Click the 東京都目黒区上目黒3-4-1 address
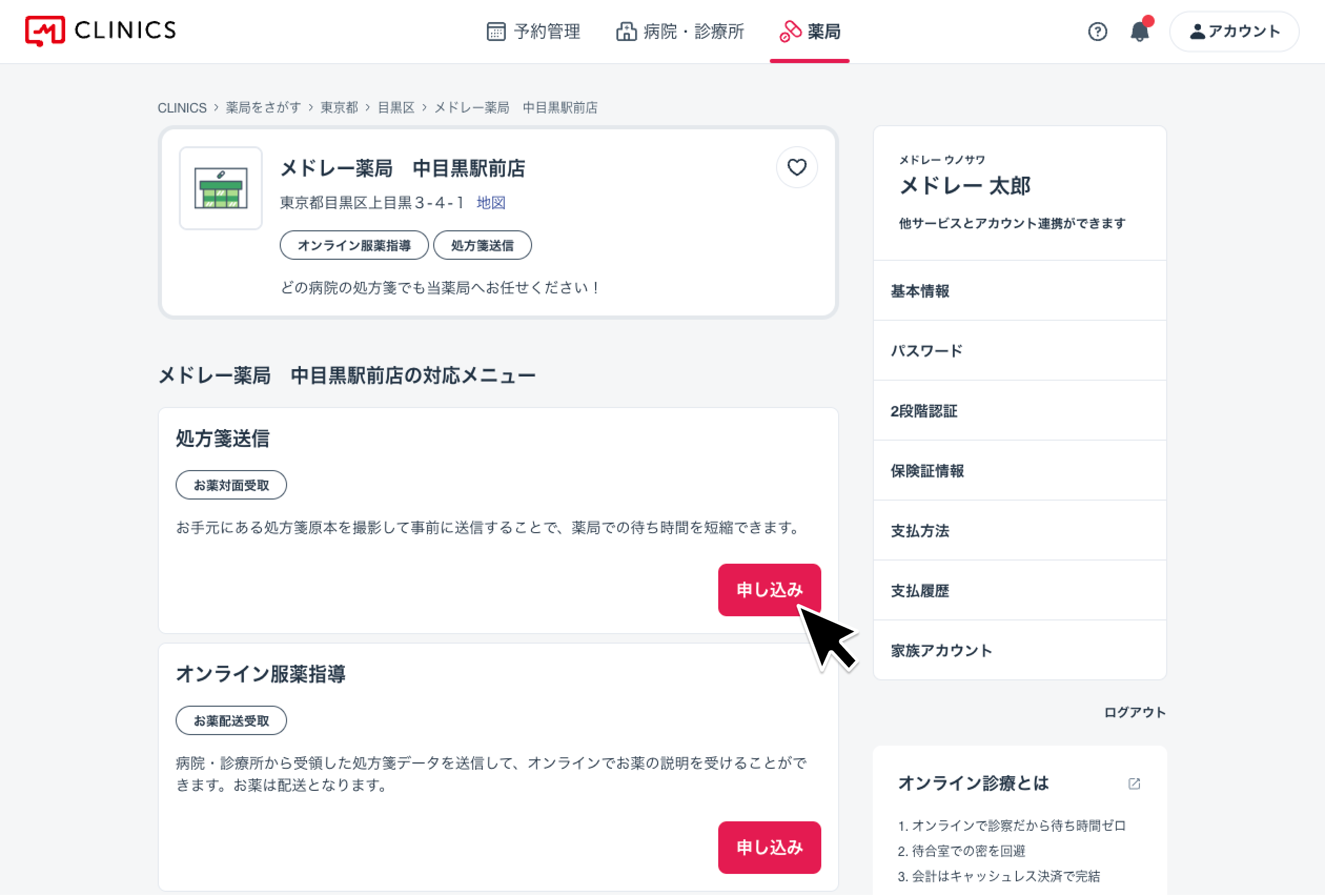 point(372,202)
